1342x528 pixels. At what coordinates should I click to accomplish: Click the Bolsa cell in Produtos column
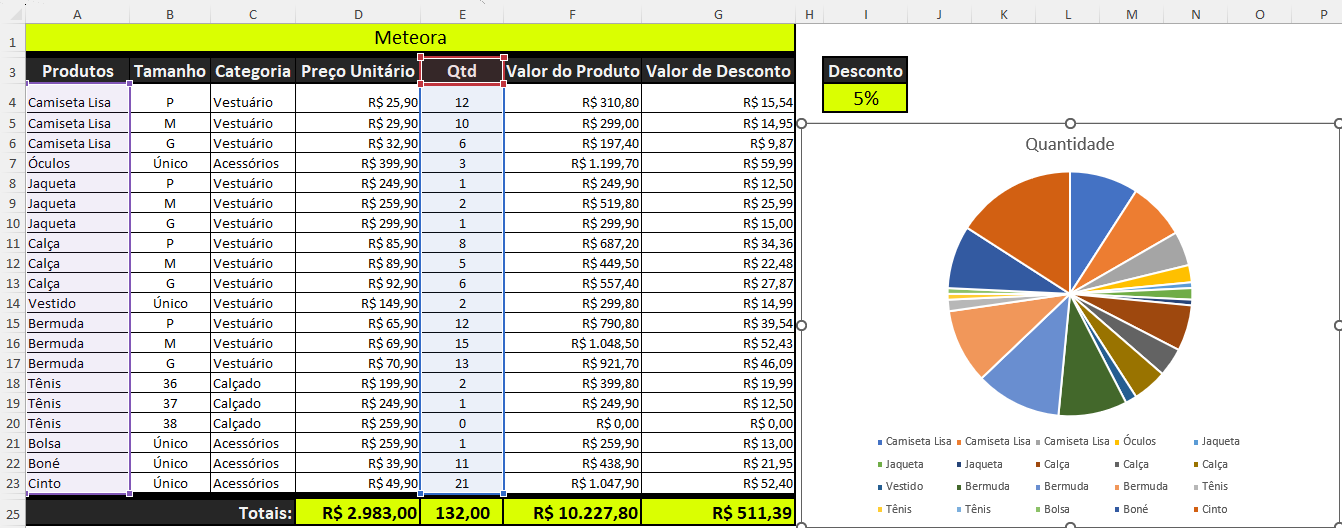click(x=78, y=443)
